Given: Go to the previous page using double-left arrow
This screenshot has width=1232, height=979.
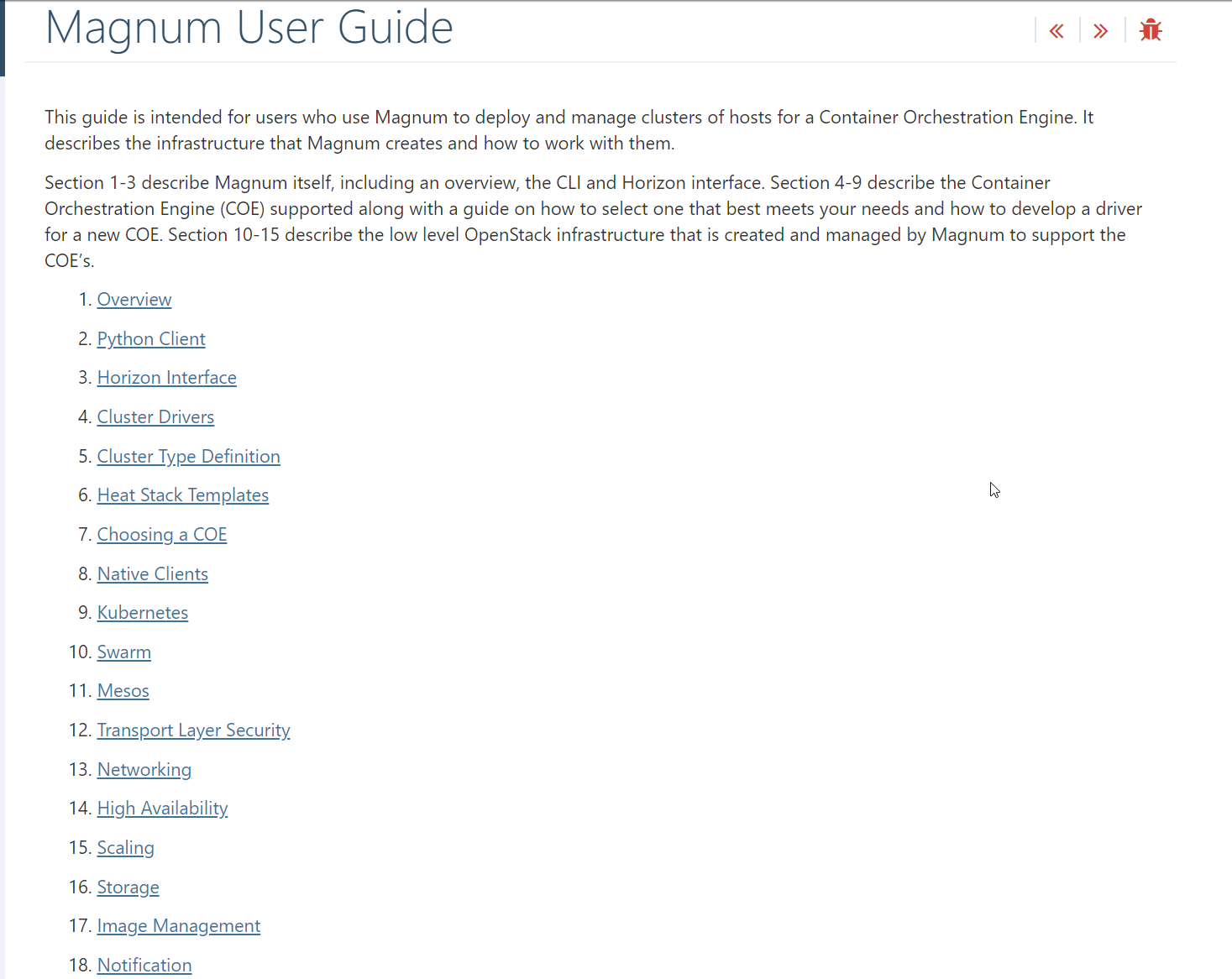Looking at the screenshot, I should point(1056,31).
